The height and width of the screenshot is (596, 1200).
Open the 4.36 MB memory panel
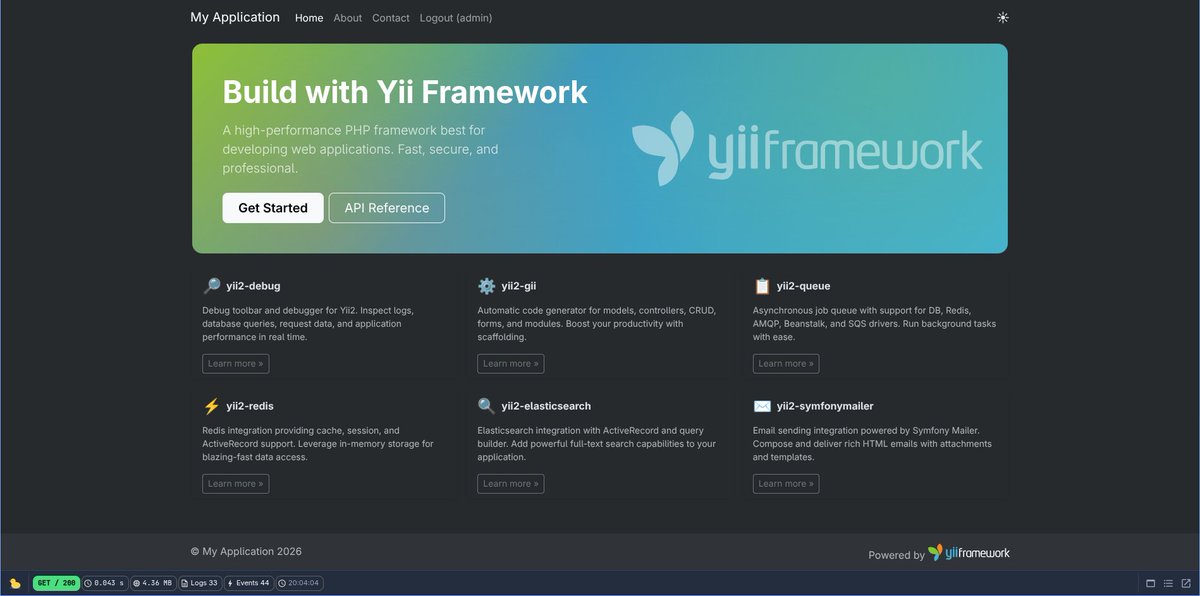point(153,583)
